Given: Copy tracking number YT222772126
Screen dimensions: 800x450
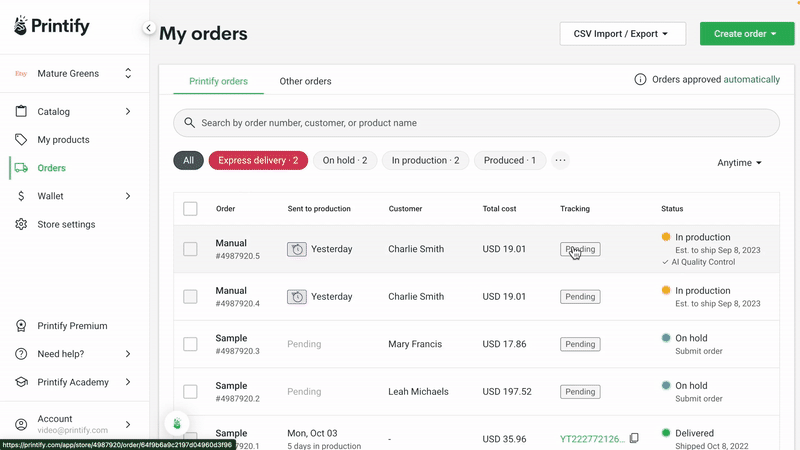Looking at the screenshot, I should (x=634, y=438).
